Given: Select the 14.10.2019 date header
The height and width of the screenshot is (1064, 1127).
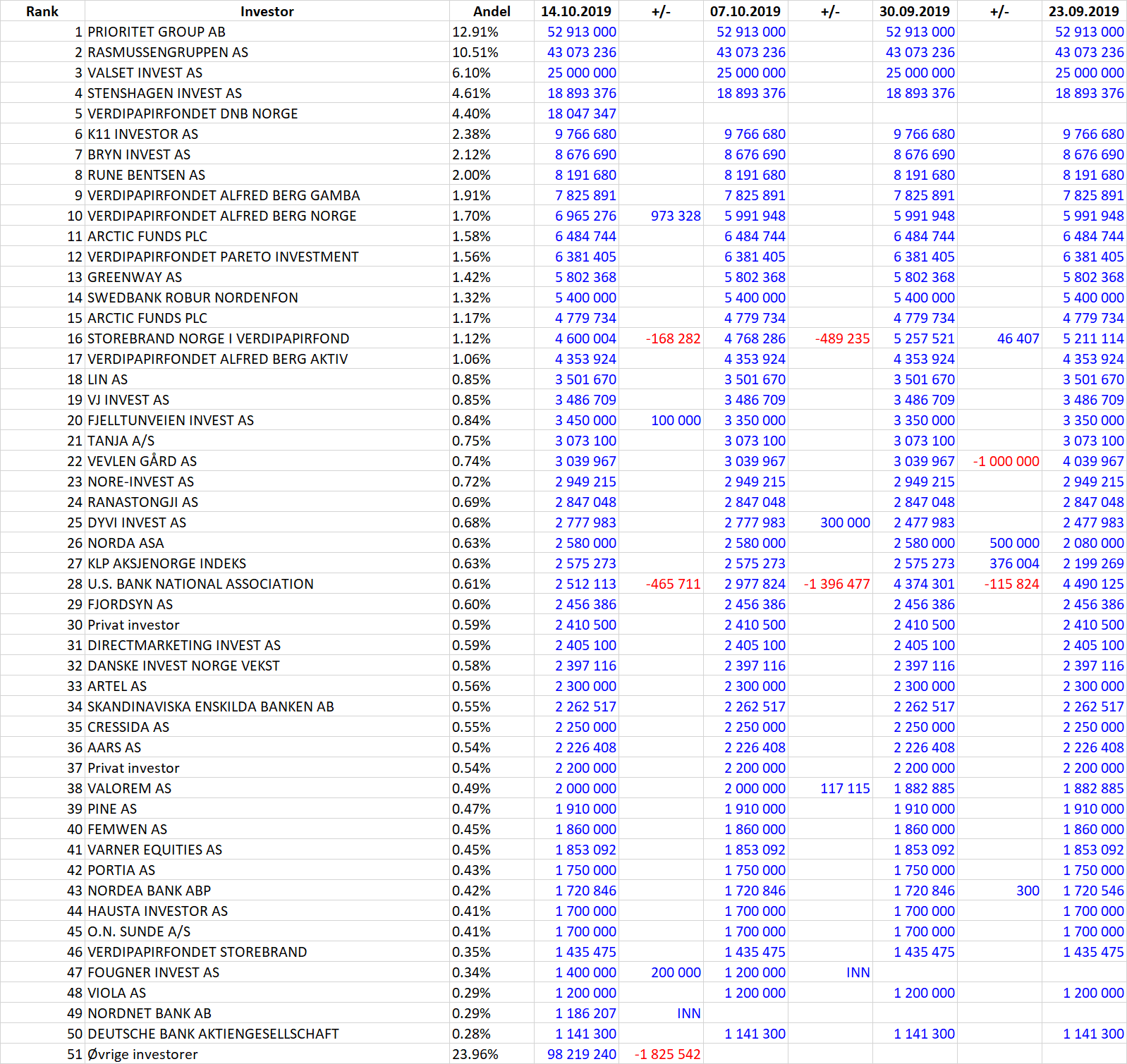Looking at the screenshot, I should 576,11.
